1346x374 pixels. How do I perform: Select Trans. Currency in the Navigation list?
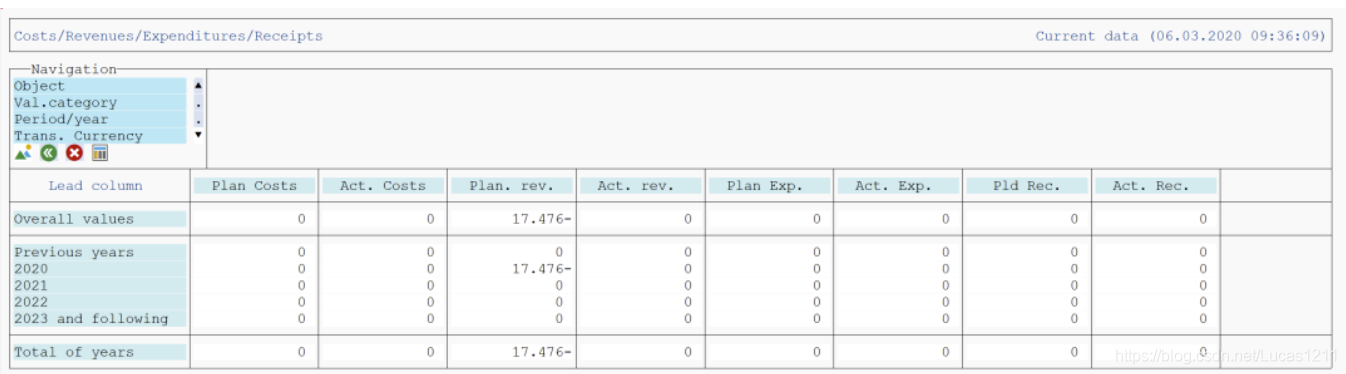pyautogui.click(x=99, y=135)
